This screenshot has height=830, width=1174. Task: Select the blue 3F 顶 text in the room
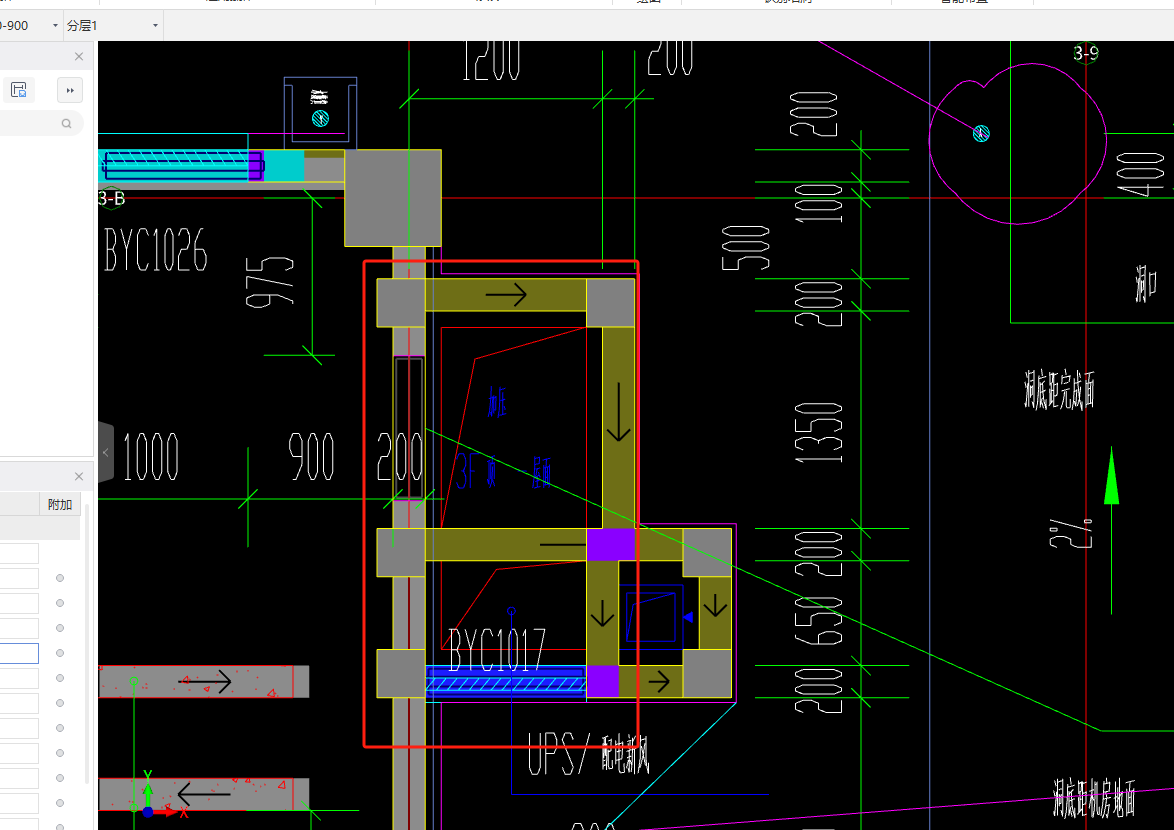point(476,472)
